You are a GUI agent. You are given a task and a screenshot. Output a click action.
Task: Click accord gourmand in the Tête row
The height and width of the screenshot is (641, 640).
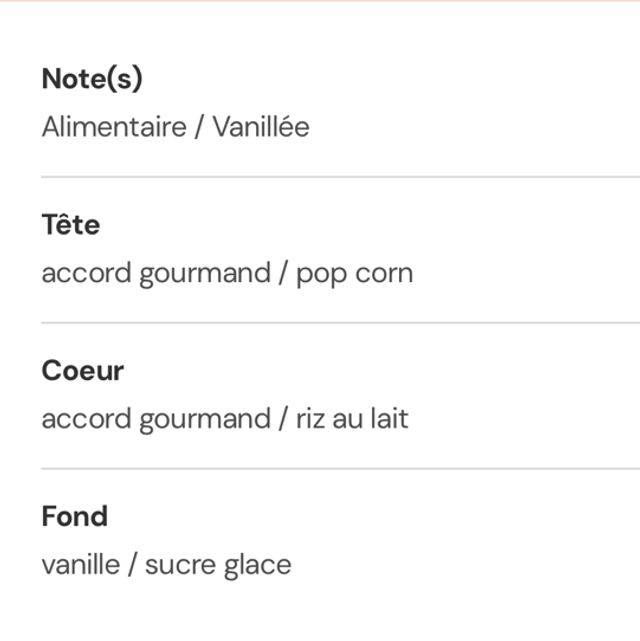pos(156,273)
